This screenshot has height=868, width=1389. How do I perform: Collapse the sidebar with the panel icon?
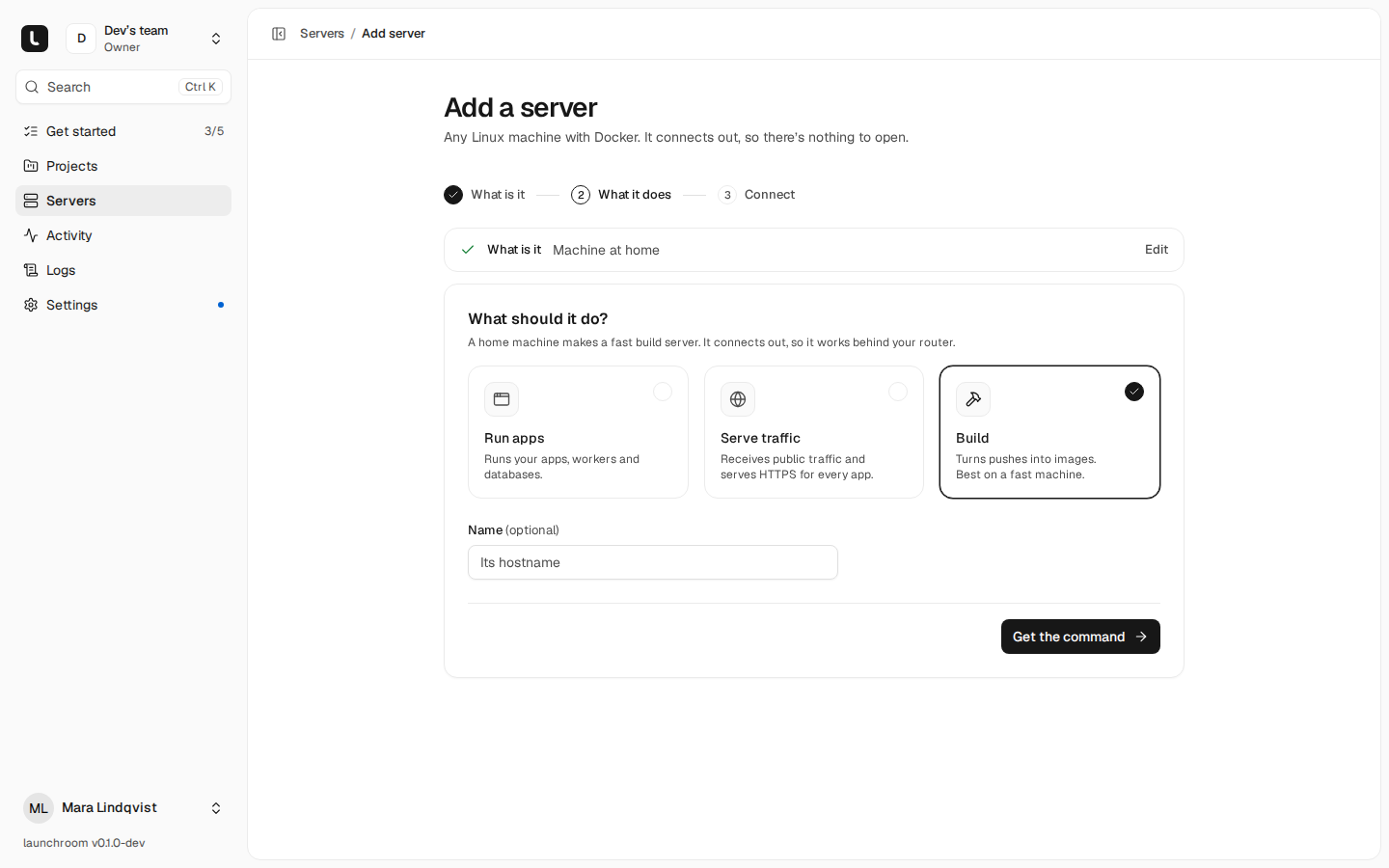point(279,34)
